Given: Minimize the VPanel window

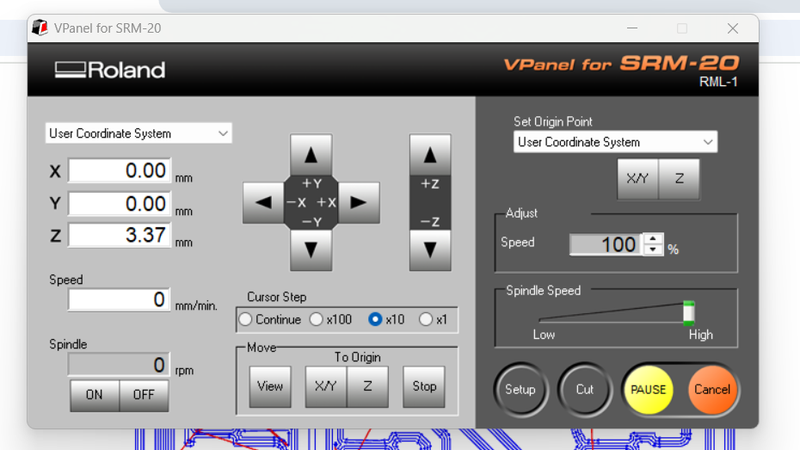Looking at the screenshot, I should click(632, 28).
